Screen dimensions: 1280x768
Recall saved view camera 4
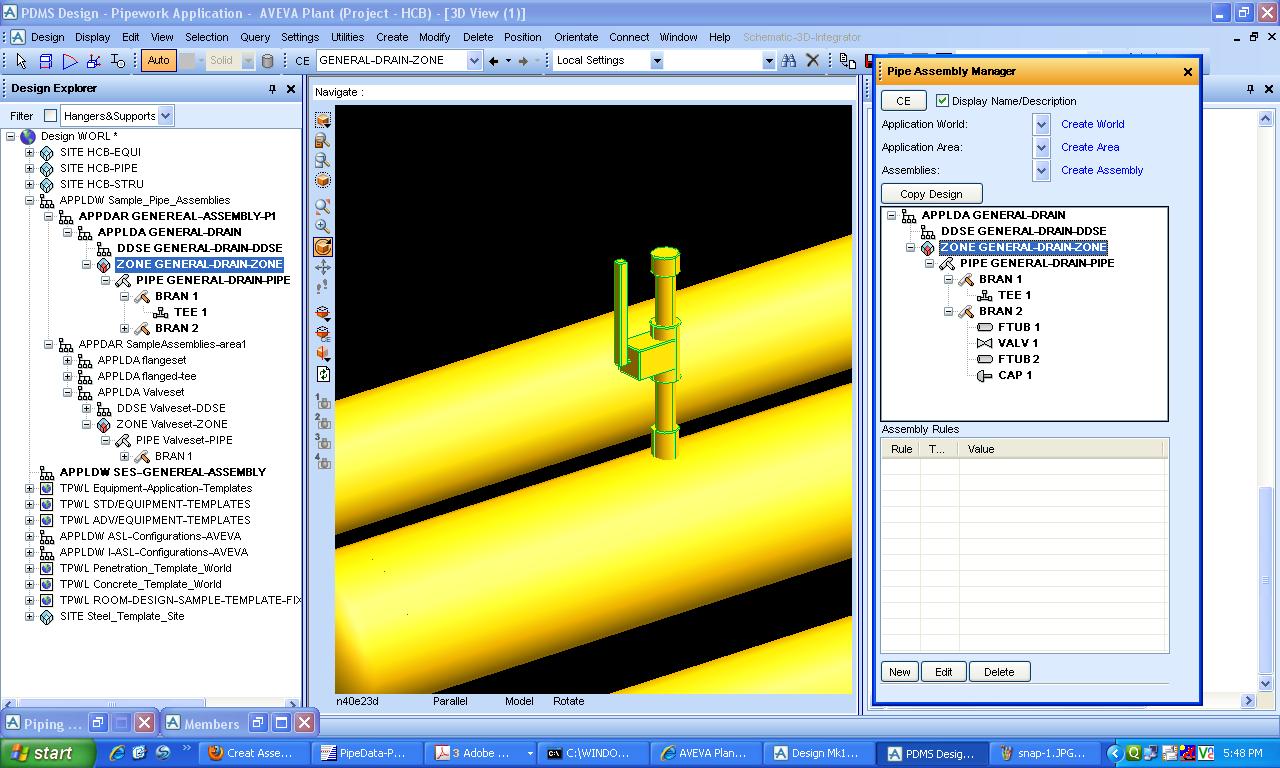(323, 461)
